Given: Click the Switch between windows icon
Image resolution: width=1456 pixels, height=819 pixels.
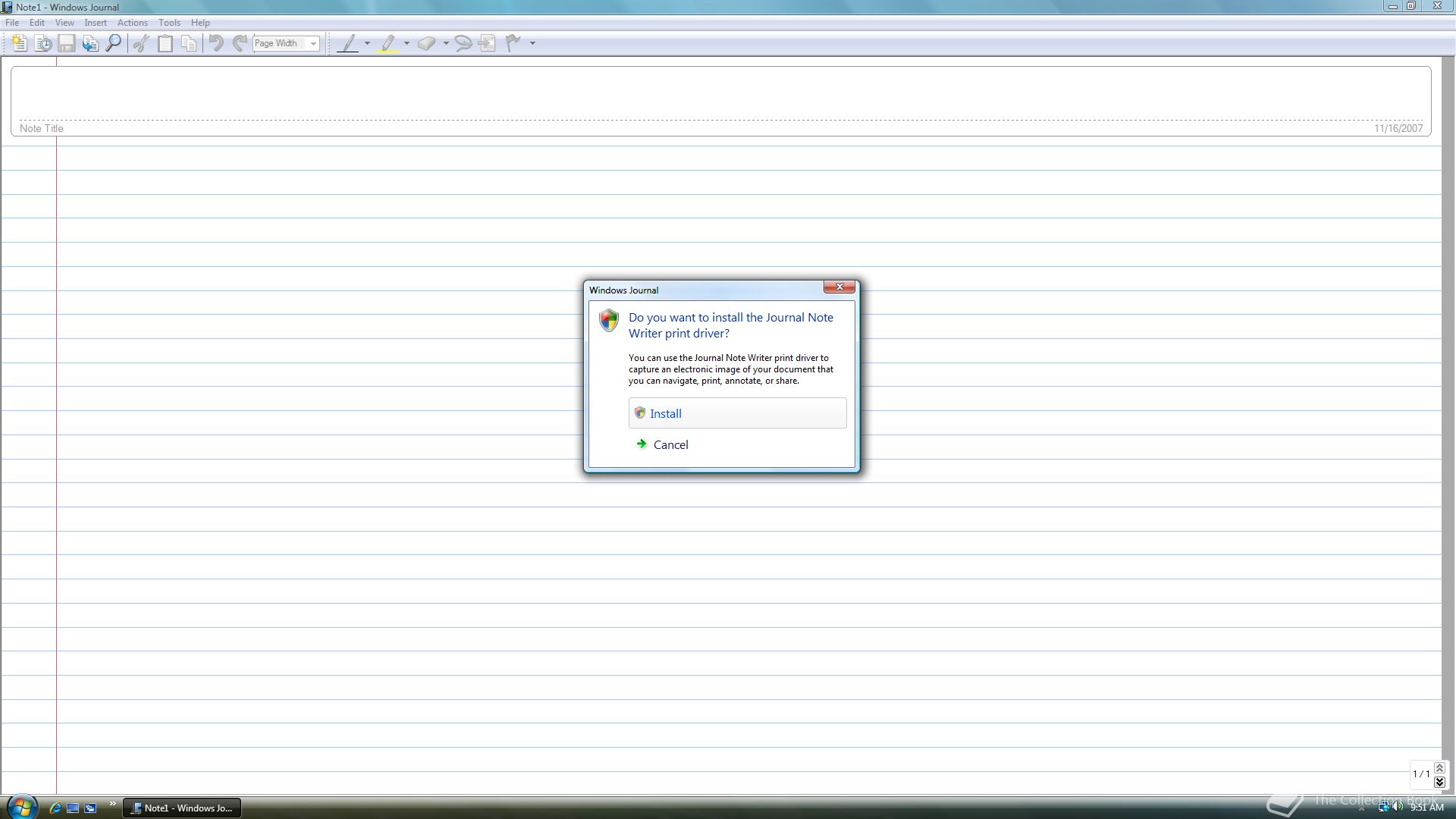Looking at the screenshot, I should pos(90,808).
